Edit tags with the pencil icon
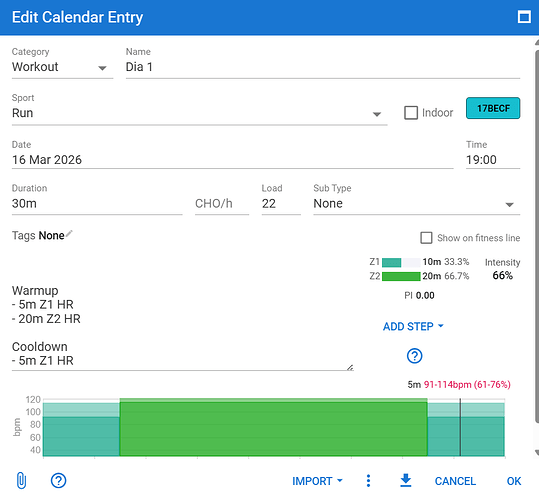This screenshot has width=539, height=500. (69, 234)
